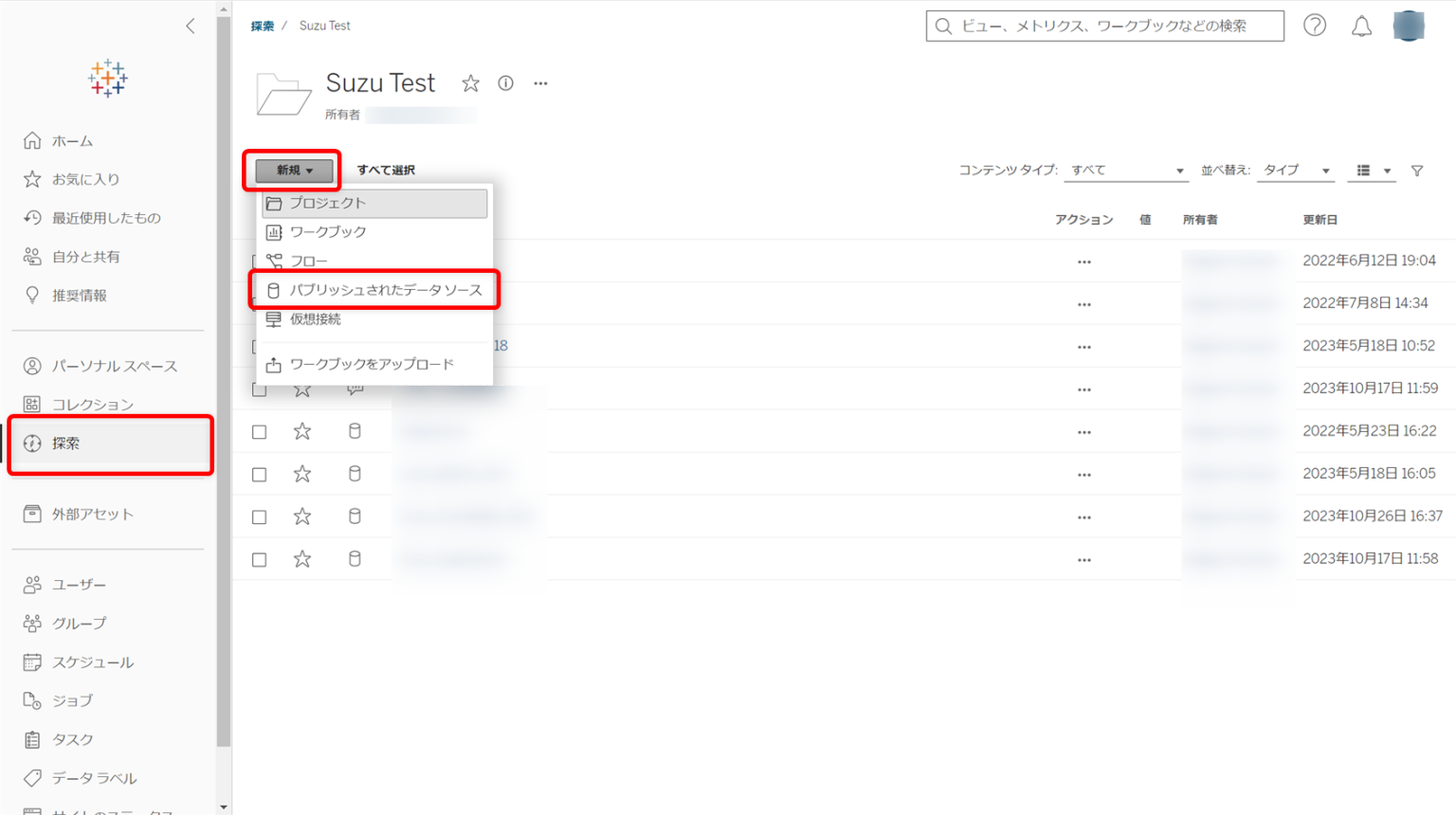The image size is (1456, 815).
Task: Open the 並べ替え sort dropdown
Action: 1295,171
